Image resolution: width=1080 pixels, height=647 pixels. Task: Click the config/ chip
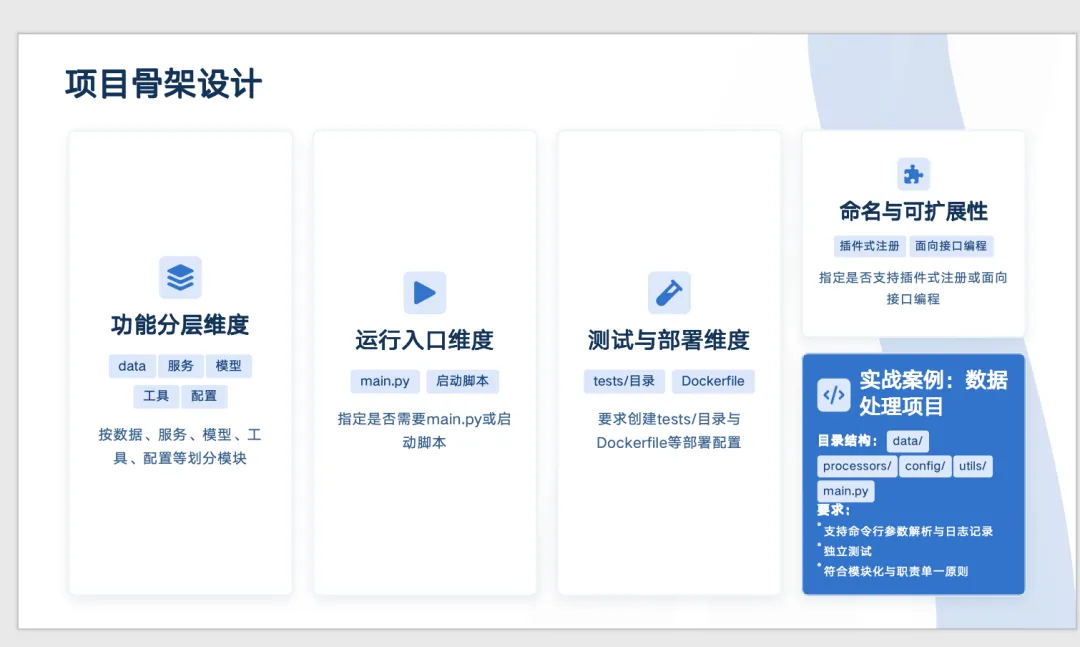point(925,466)
